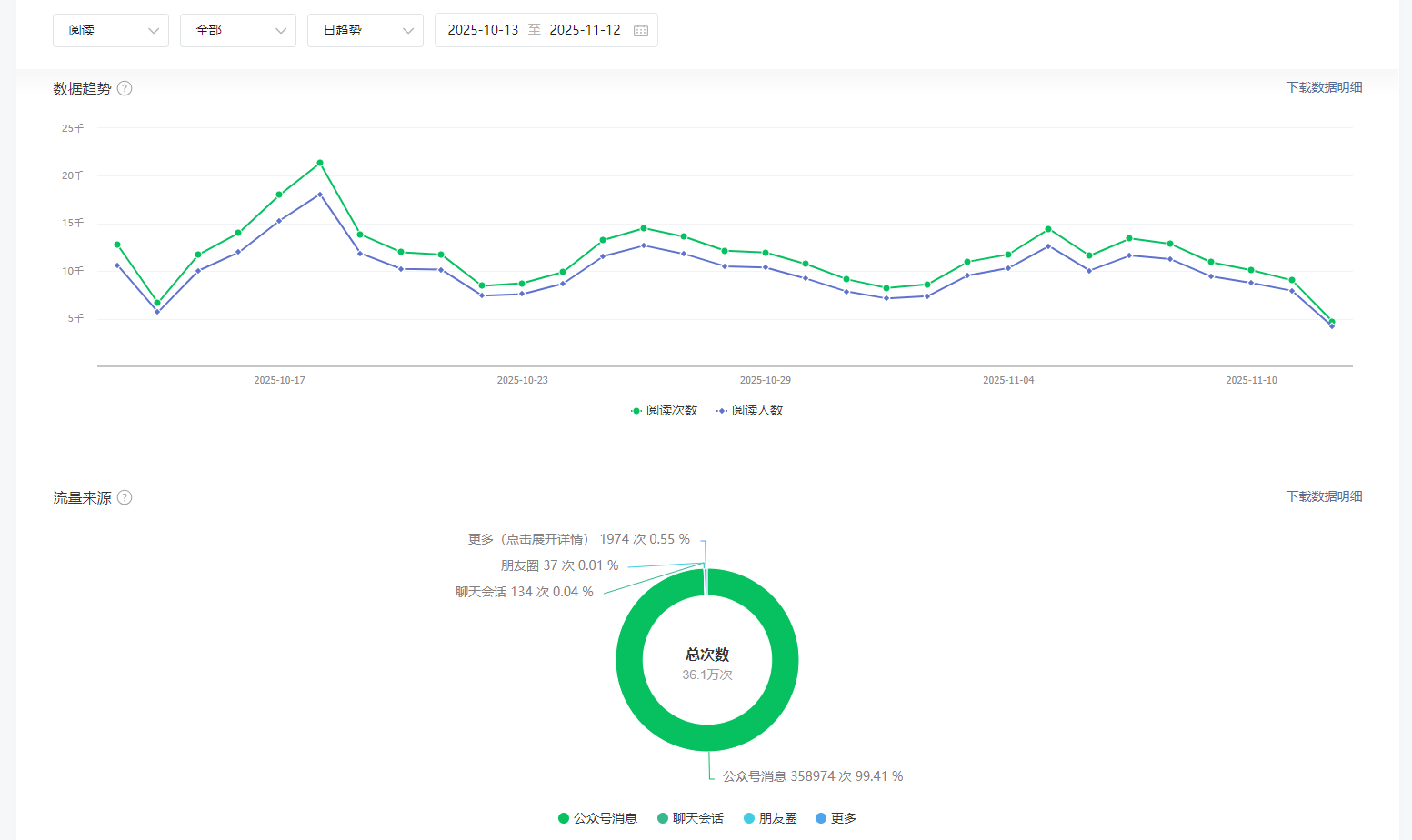Expand the 日趋势 granularity dropdown
Viewport: 1412px width, 840px height.
coord(366,30)
